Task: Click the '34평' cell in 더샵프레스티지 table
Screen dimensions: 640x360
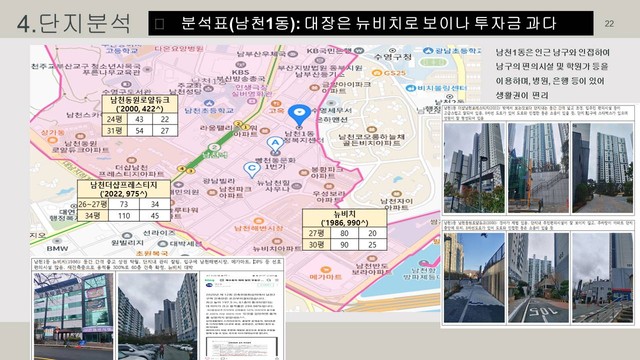Action: coord(93,216)
